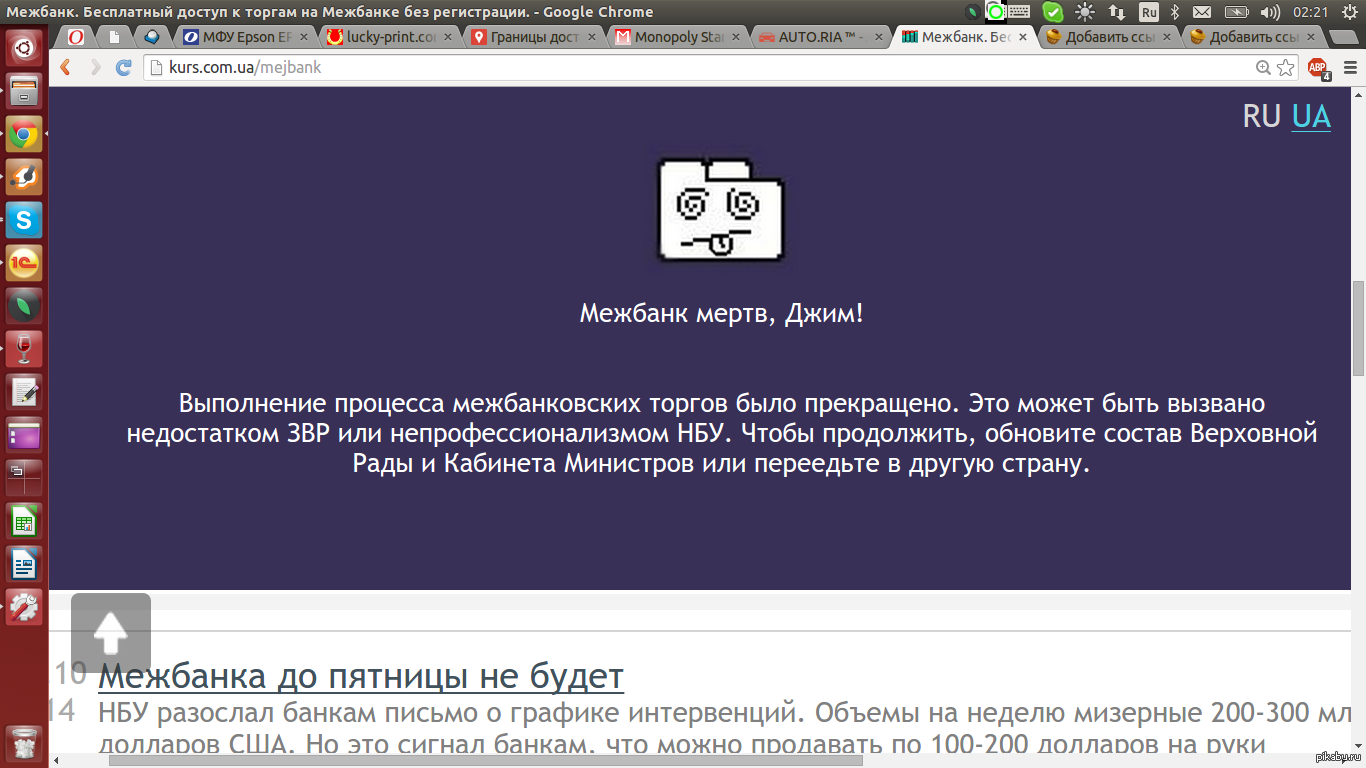
Task: Open the keyboard layout Ru indicator
Action: pos(1149,12)
